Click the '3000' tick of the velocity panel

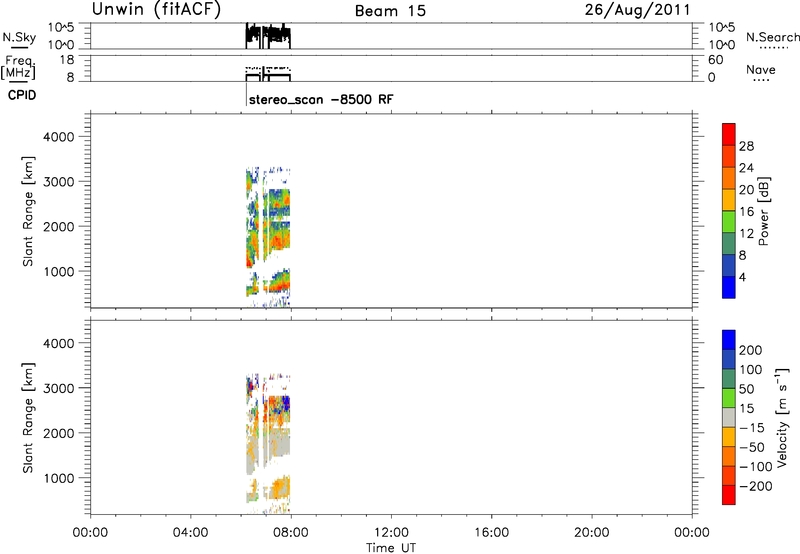pyautogui.click(x=58, y=388)
